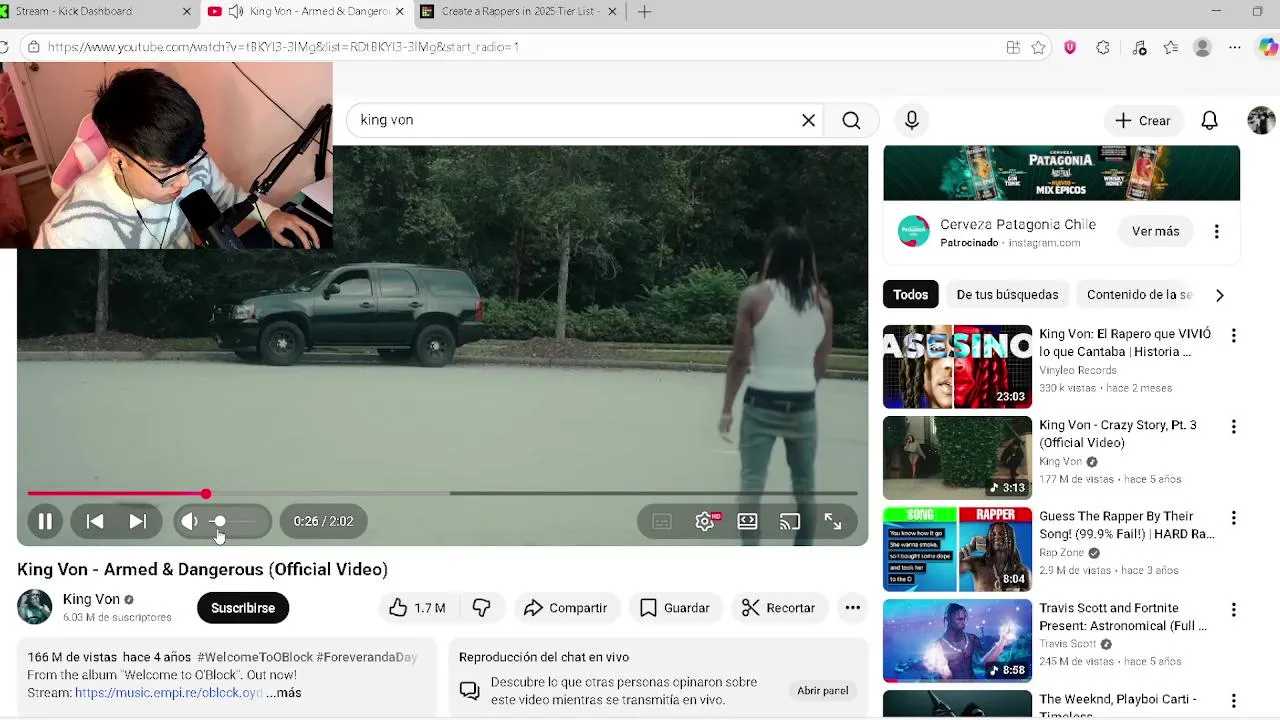
Task: Like the video thumbs up 1.7 M
Action: tap(417, 608)
